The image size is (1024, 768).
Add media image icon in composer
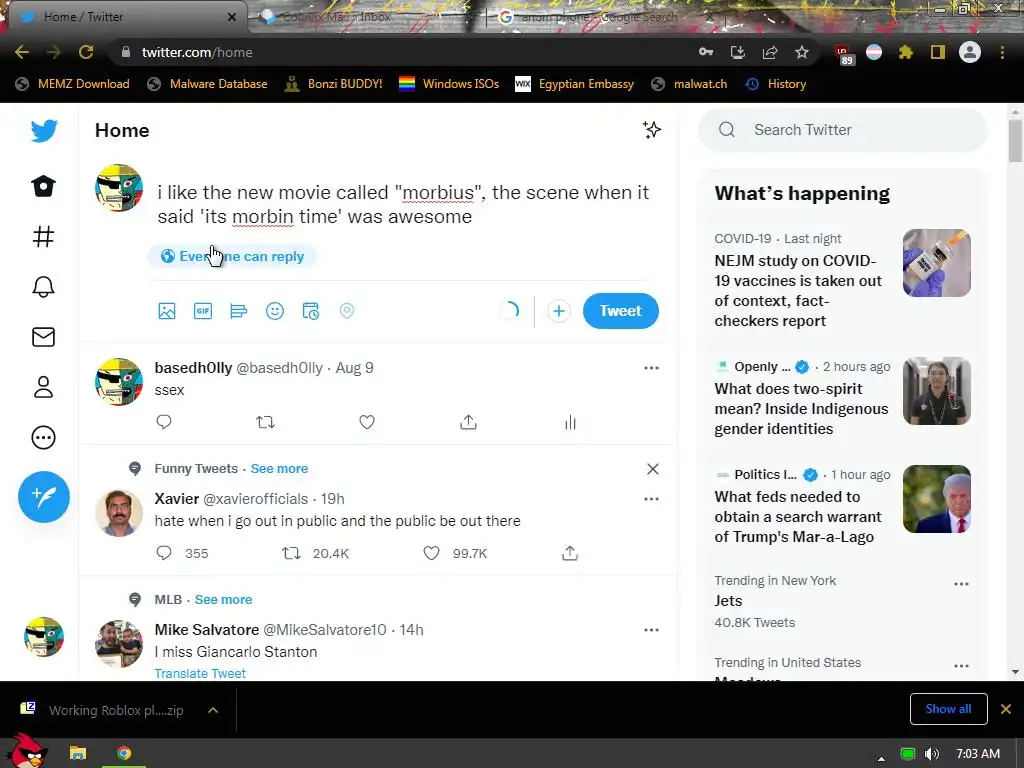[167, 311]
